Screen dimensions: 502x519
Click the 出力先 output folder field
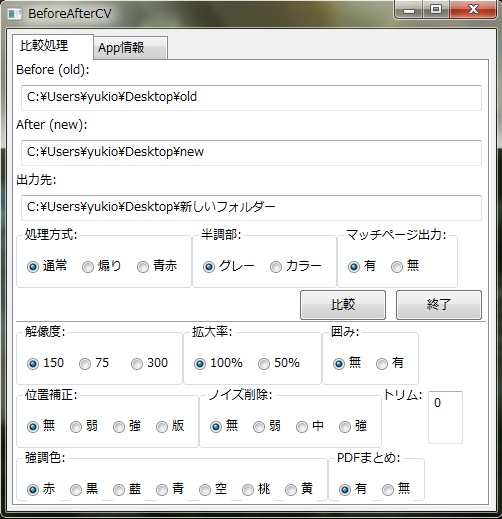coord(251,208)
